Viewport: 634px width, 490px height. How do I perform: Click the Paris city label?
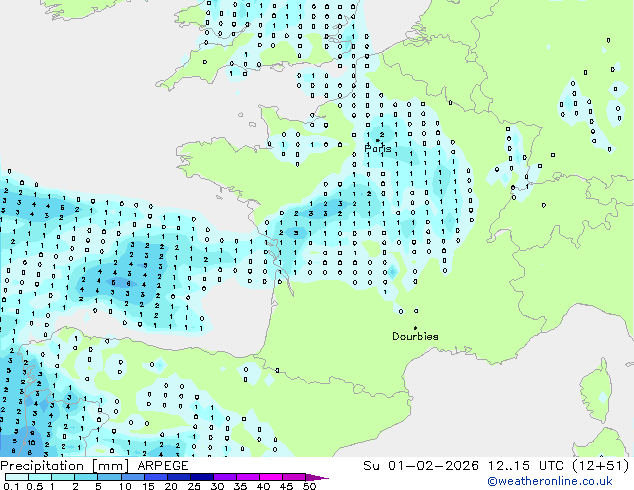[x=378, y=149]
